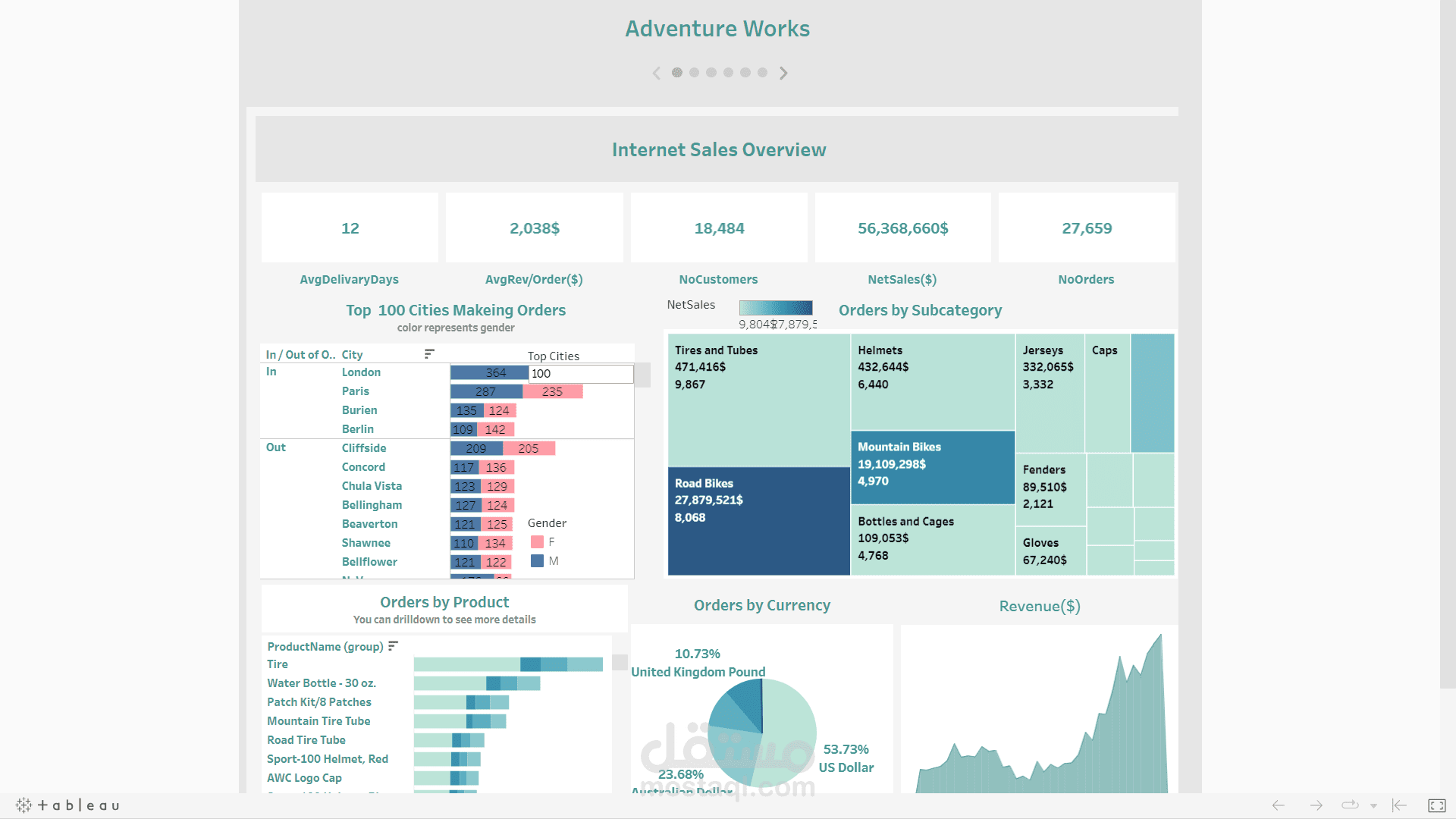The height and width of the screenshot is (819, 1456).
Task: Click the redo arrow in the Tableau toolbar
Action: (1315, 805)
